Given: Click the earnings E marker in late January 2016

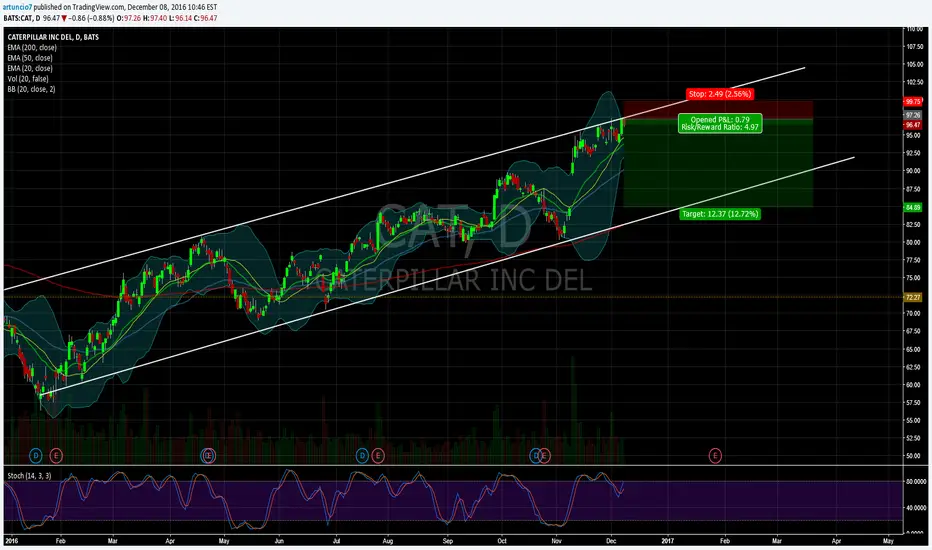Looking at the screenshot, I should [x=56, y=456].
